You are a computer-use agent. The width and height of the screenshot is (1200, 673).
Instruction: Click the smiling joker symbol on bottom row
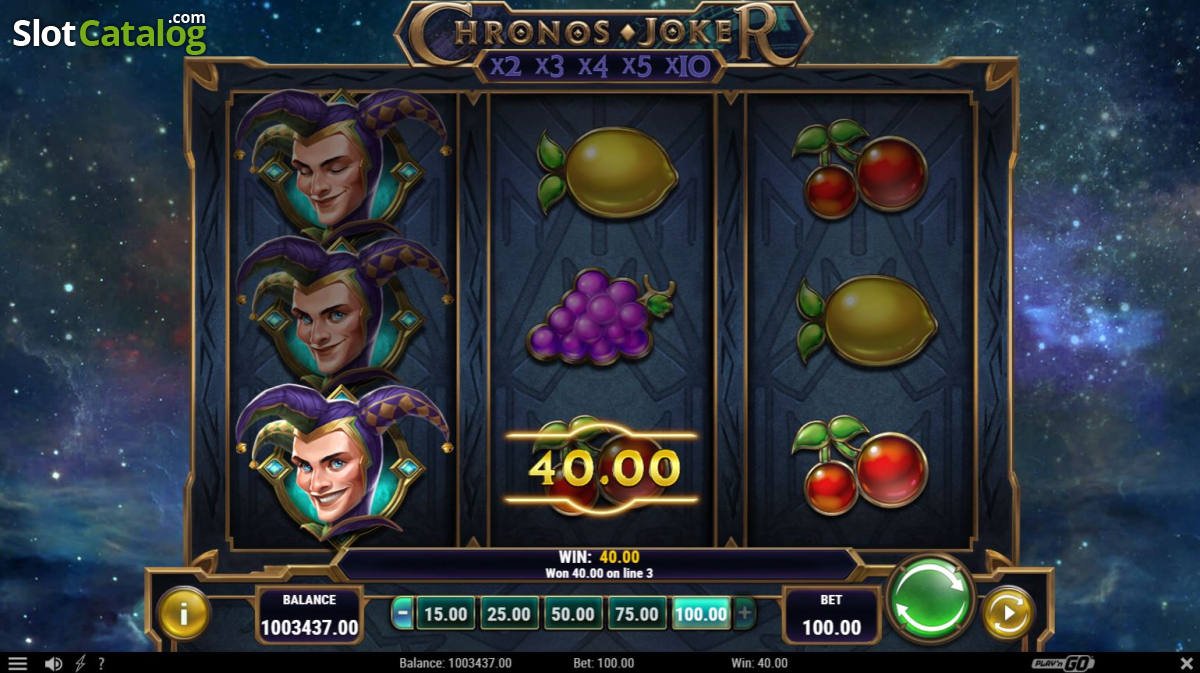[x=342, y=461]
